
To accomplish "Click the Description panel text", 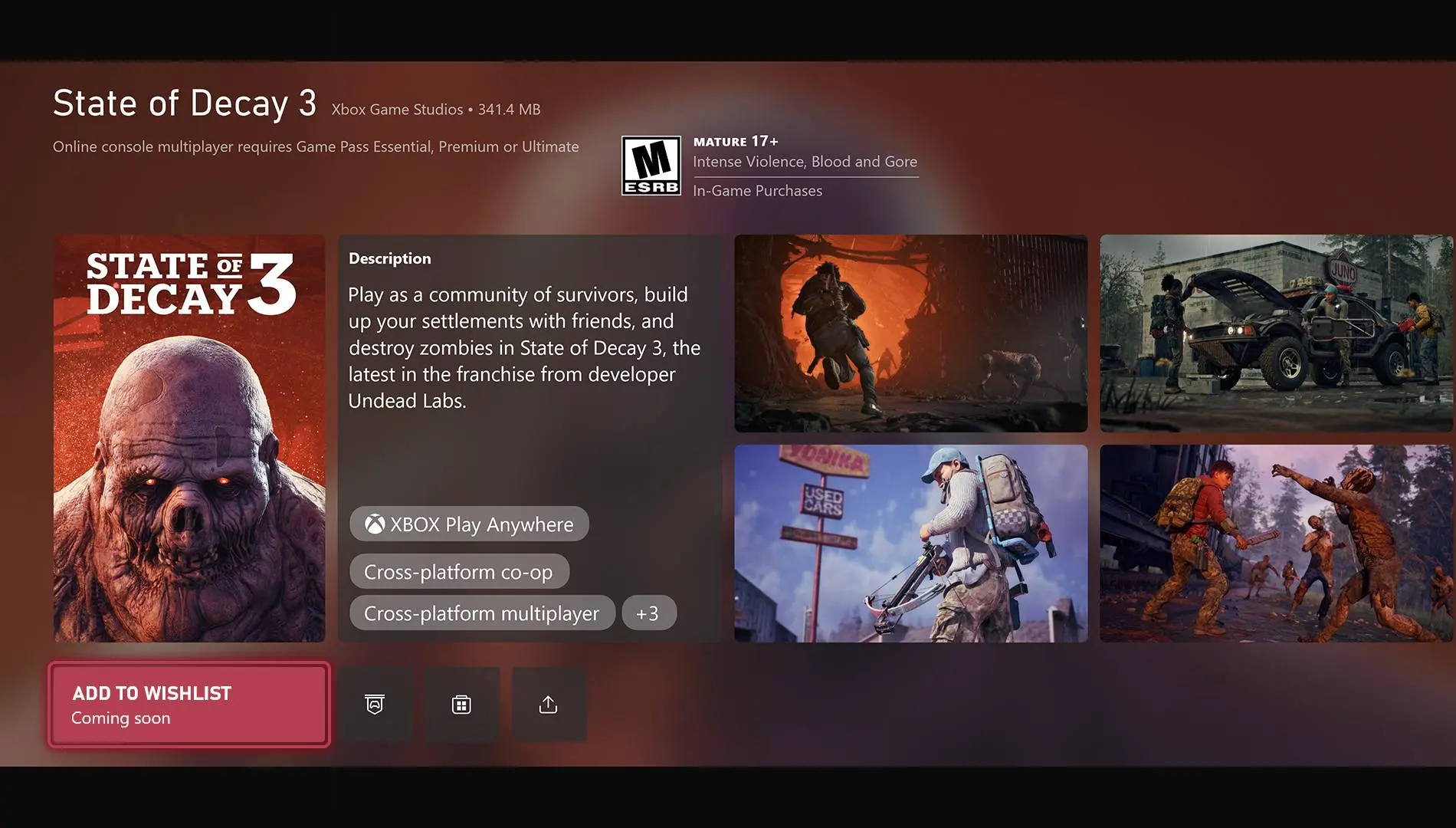I will 524,348.
